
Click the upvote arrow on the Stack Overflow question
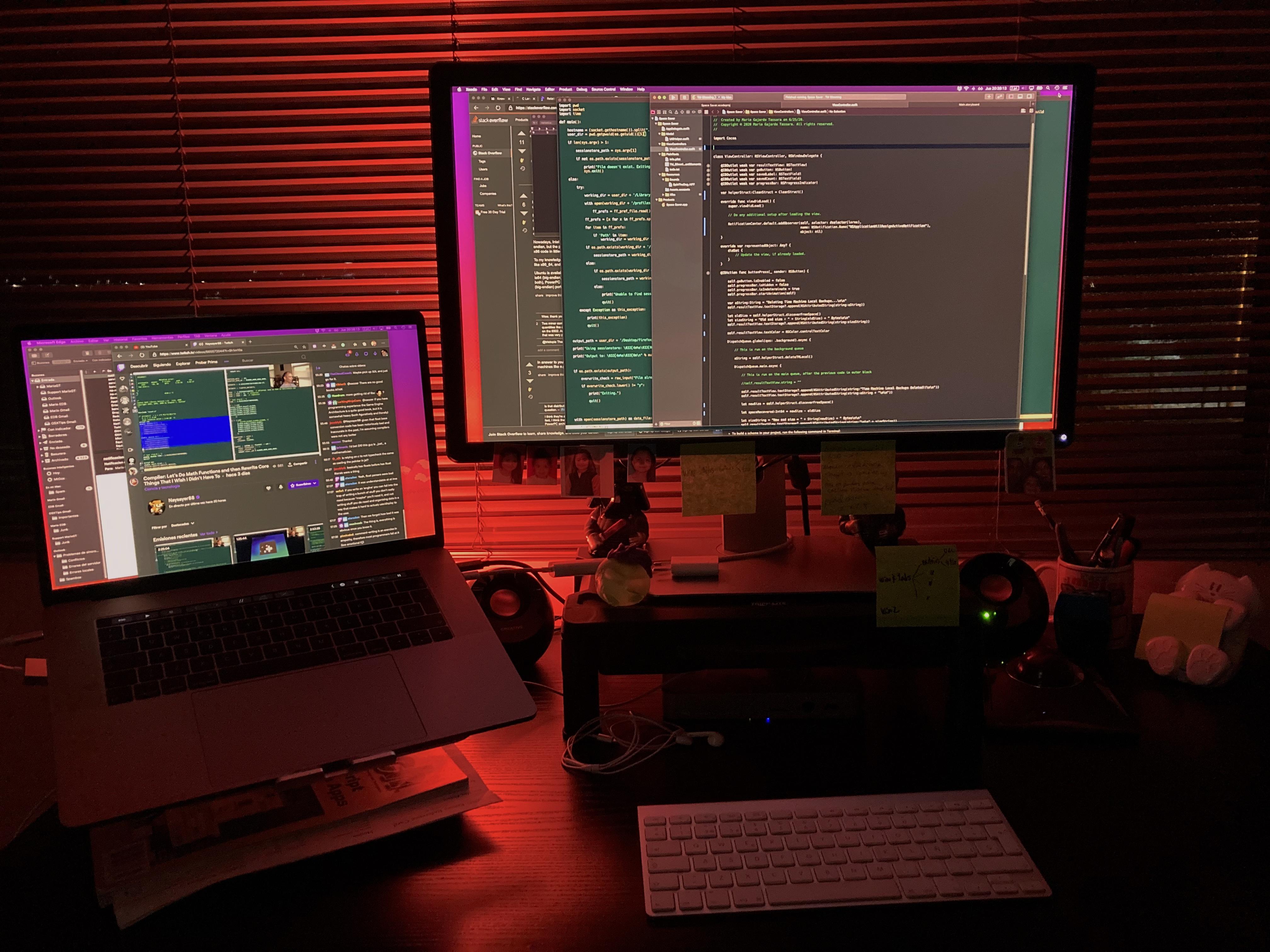[x=522, y=133]
